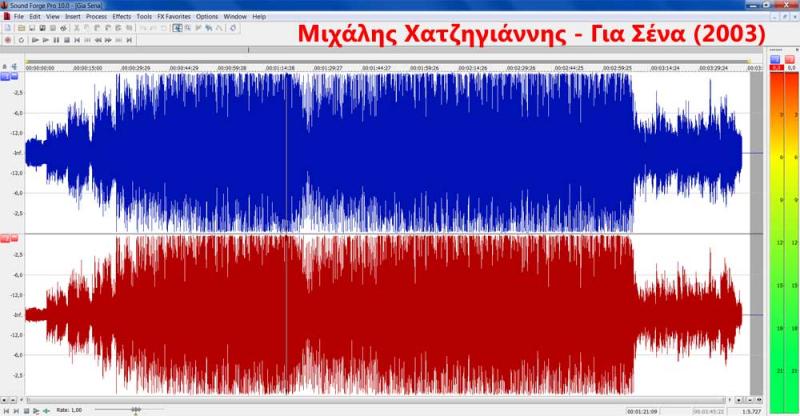Click Forward in transport toolbar
800x416 pixels.
[108, 40]
